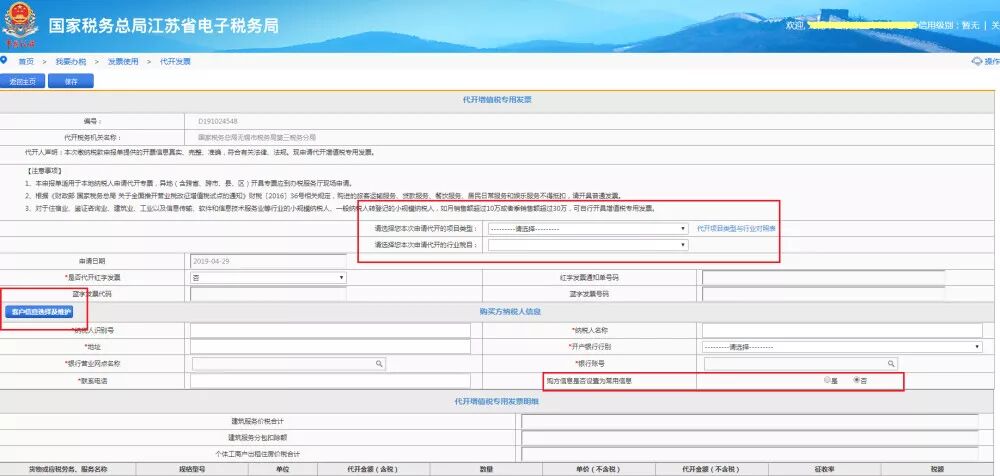Click the 建筑服务分包扣除额 input field
Viewport: 1000px width, 476px height.
pos(750,438)
